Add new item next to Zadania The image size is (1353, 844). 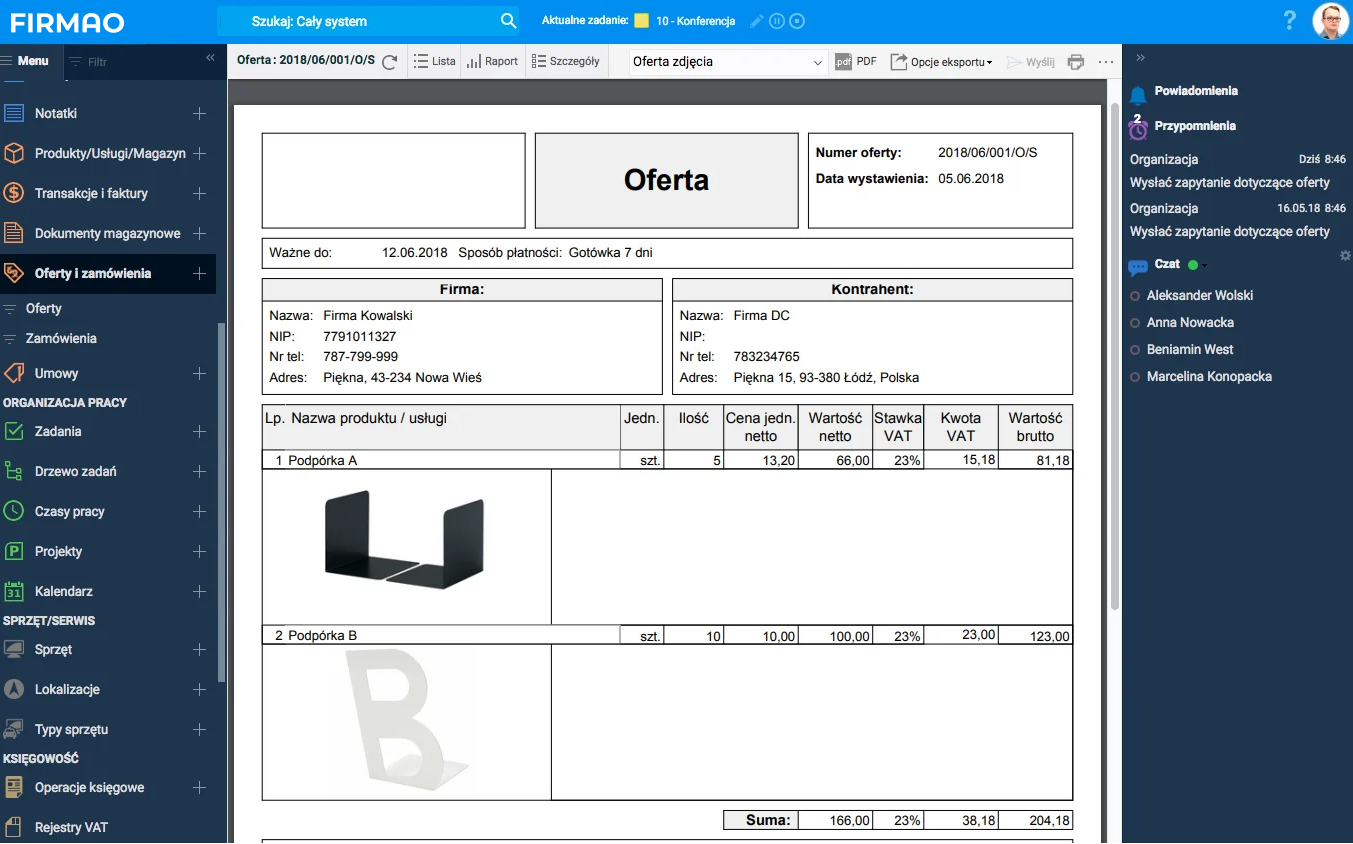[199, 432]
